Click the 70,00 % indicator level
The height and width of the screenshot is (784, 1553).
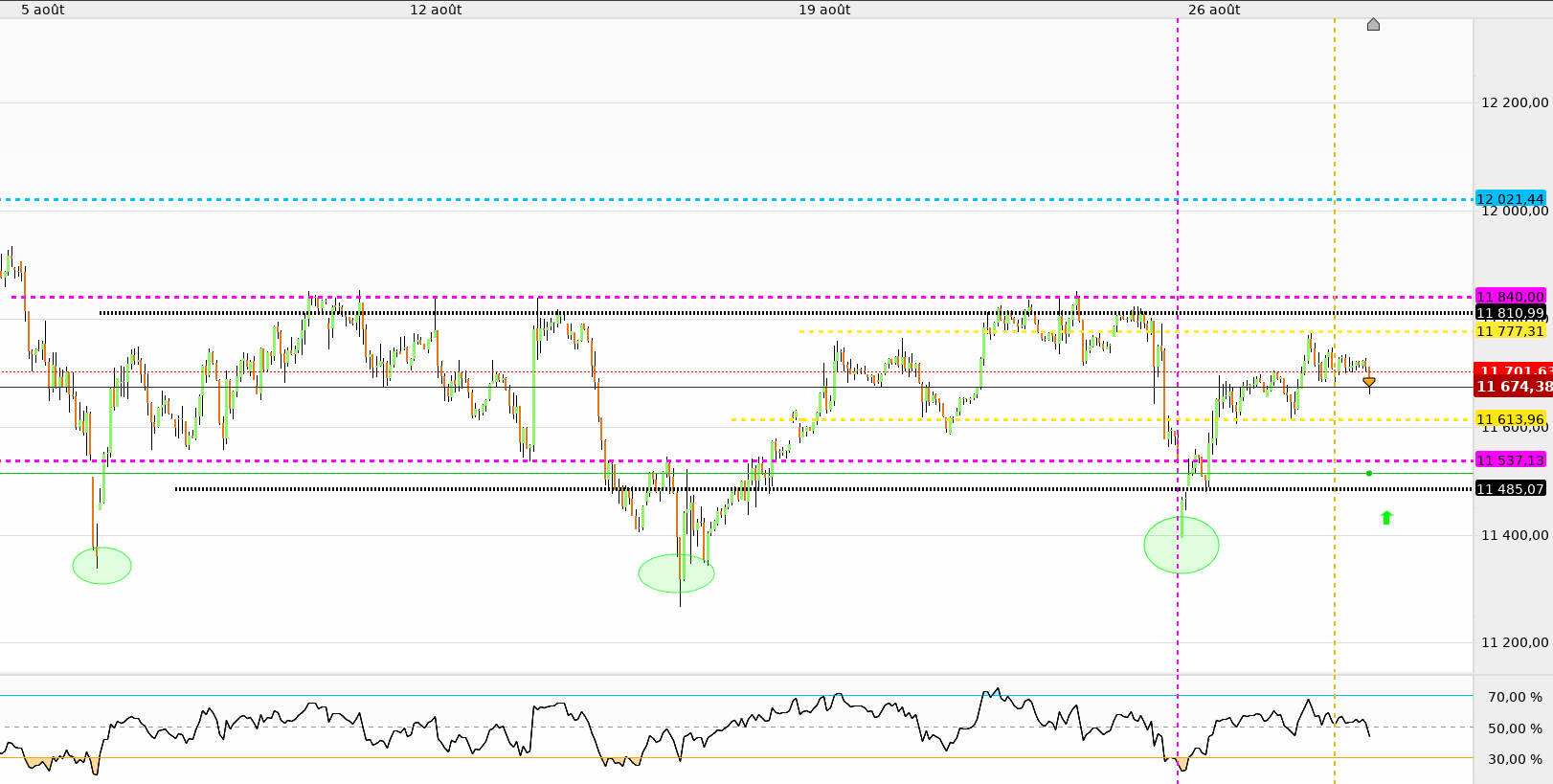1515,697
